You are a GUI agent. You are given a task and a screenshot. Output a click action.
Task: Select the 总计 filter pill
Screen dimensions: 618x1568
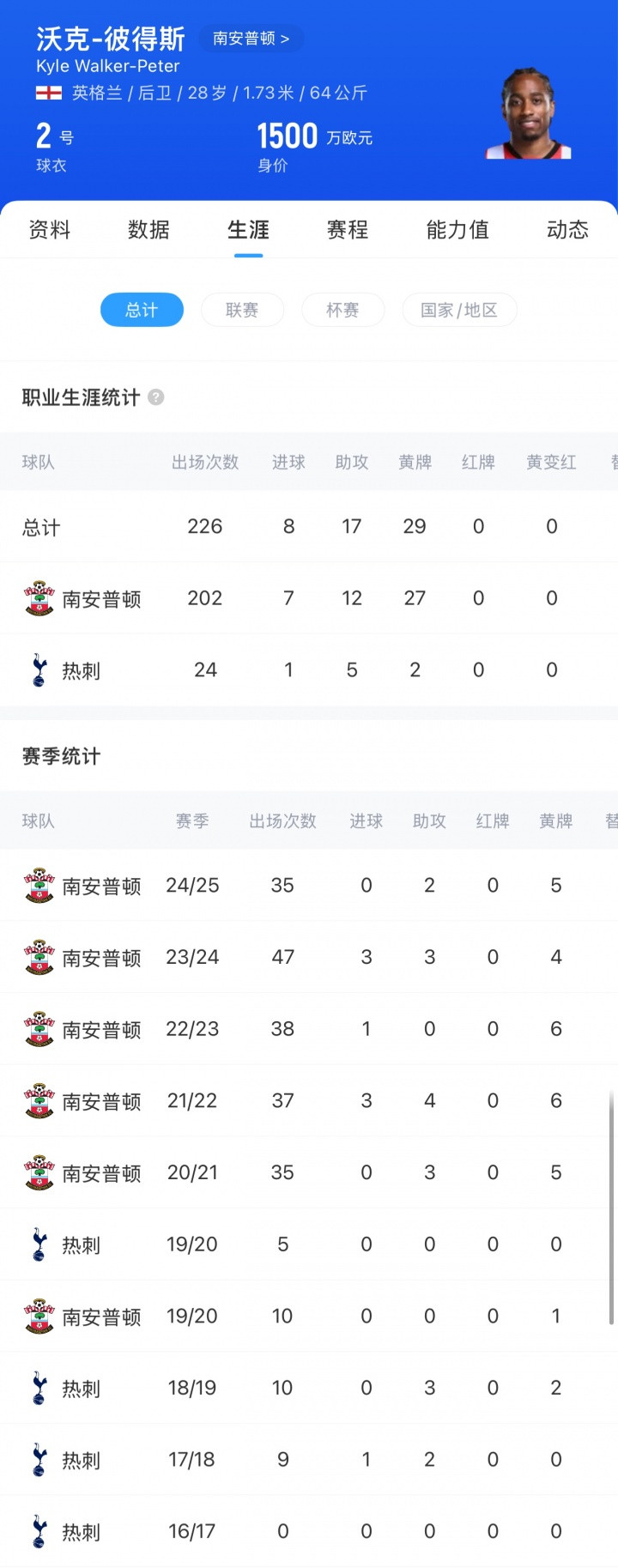pos(142,310)
